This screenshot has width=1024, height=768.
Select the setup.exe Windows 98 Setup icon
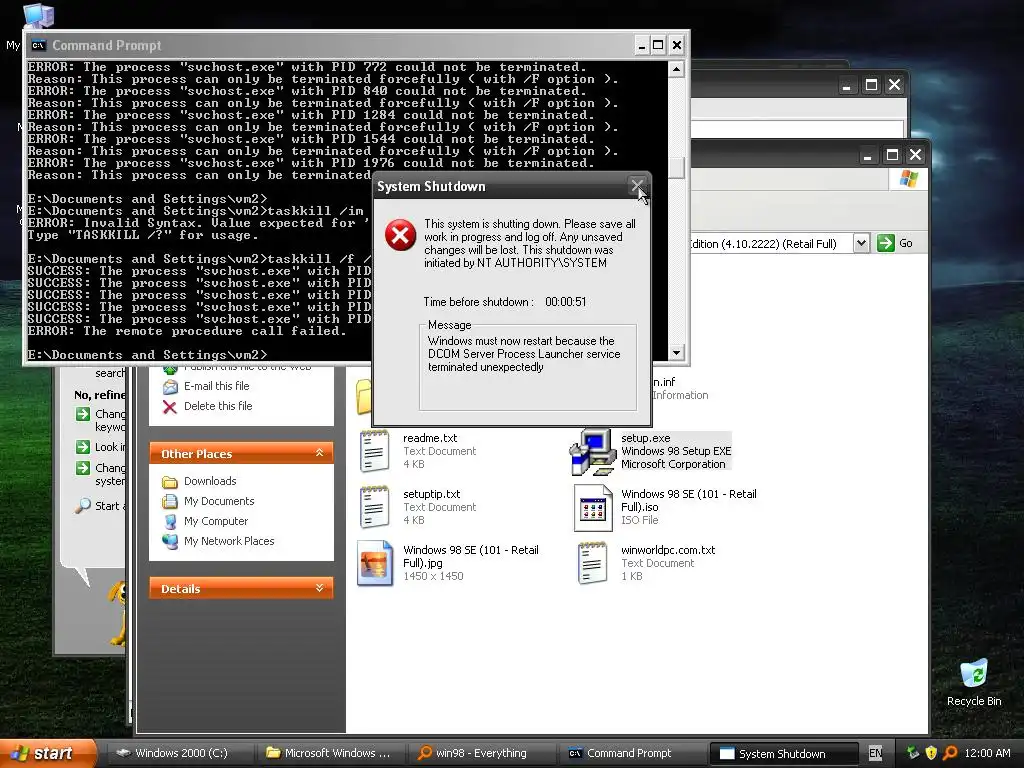click(592, 451)
